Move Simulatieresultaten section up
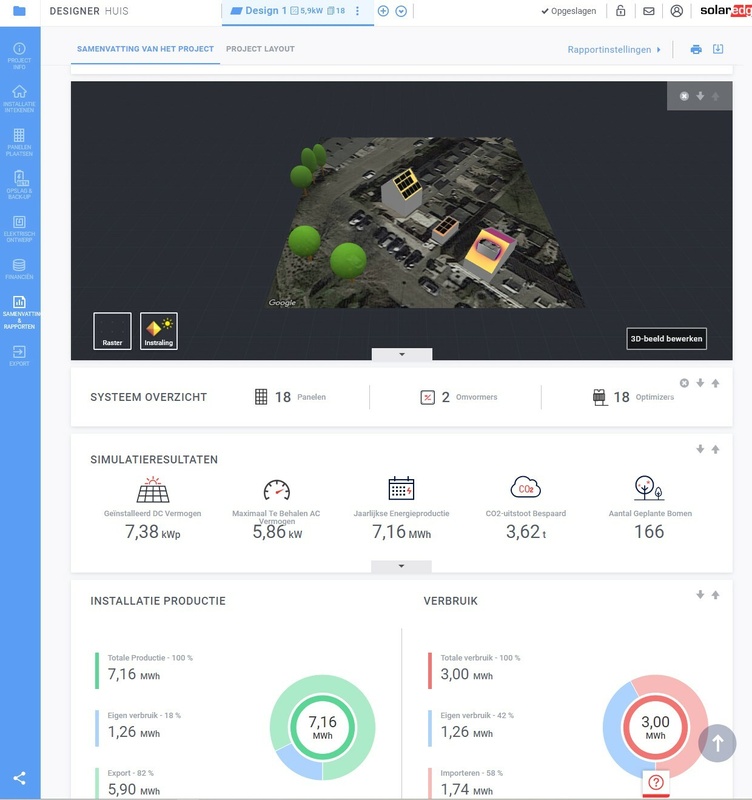The width and height of the screenshot is (752, 800). (715, 449)
